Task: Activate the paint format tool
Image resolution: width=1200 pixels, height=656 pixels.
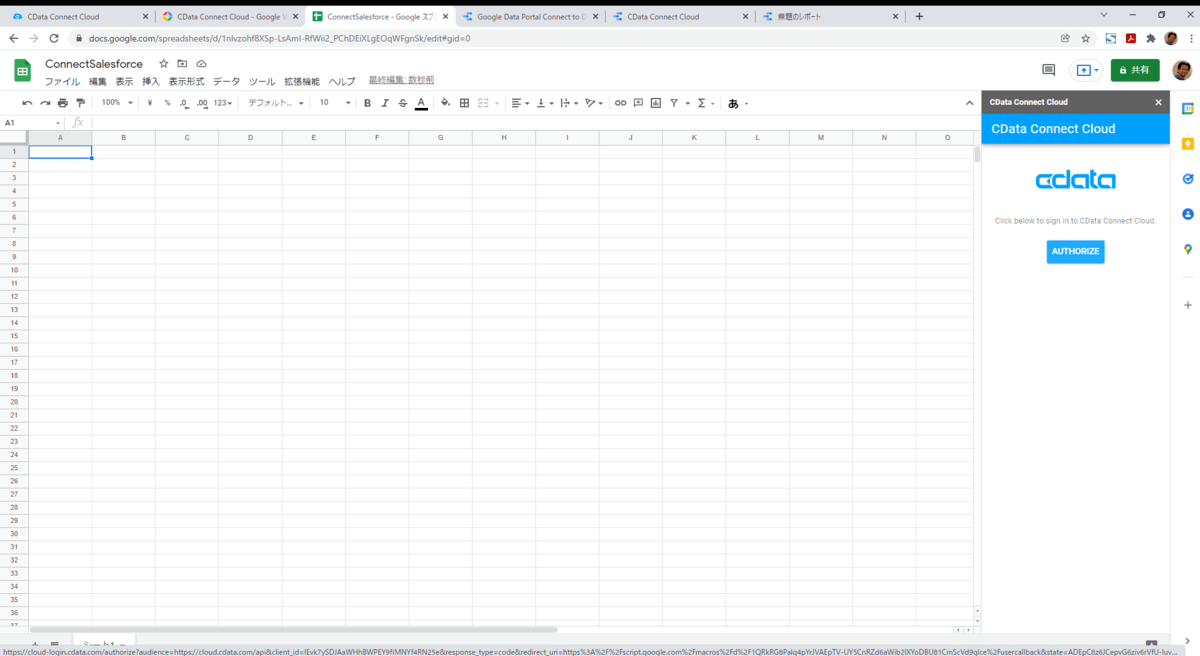Action: click(x=81, y=103)
